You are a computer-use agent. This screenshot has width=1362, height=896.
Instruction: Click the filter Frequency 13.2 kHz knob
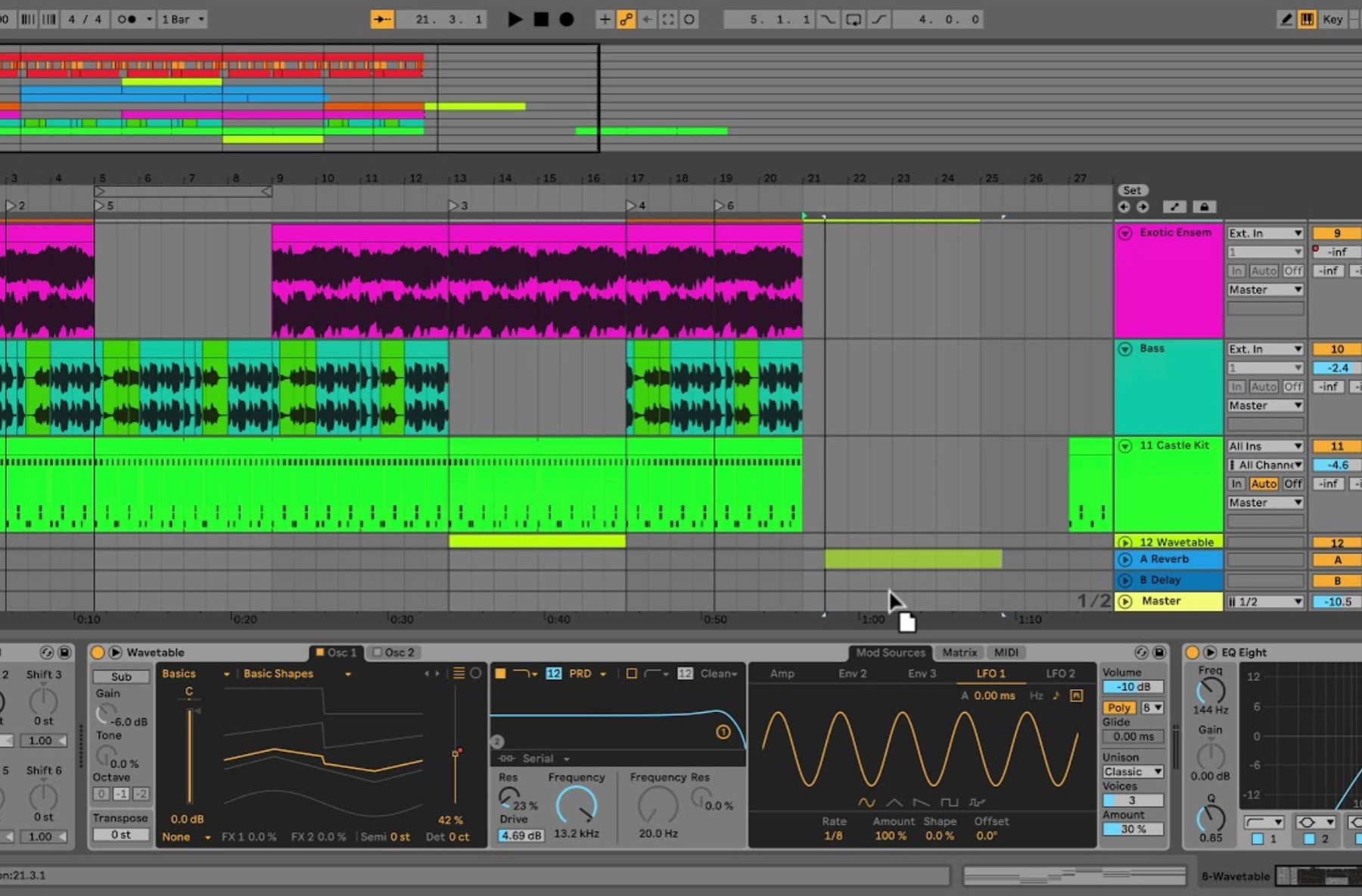pos(577,805)
